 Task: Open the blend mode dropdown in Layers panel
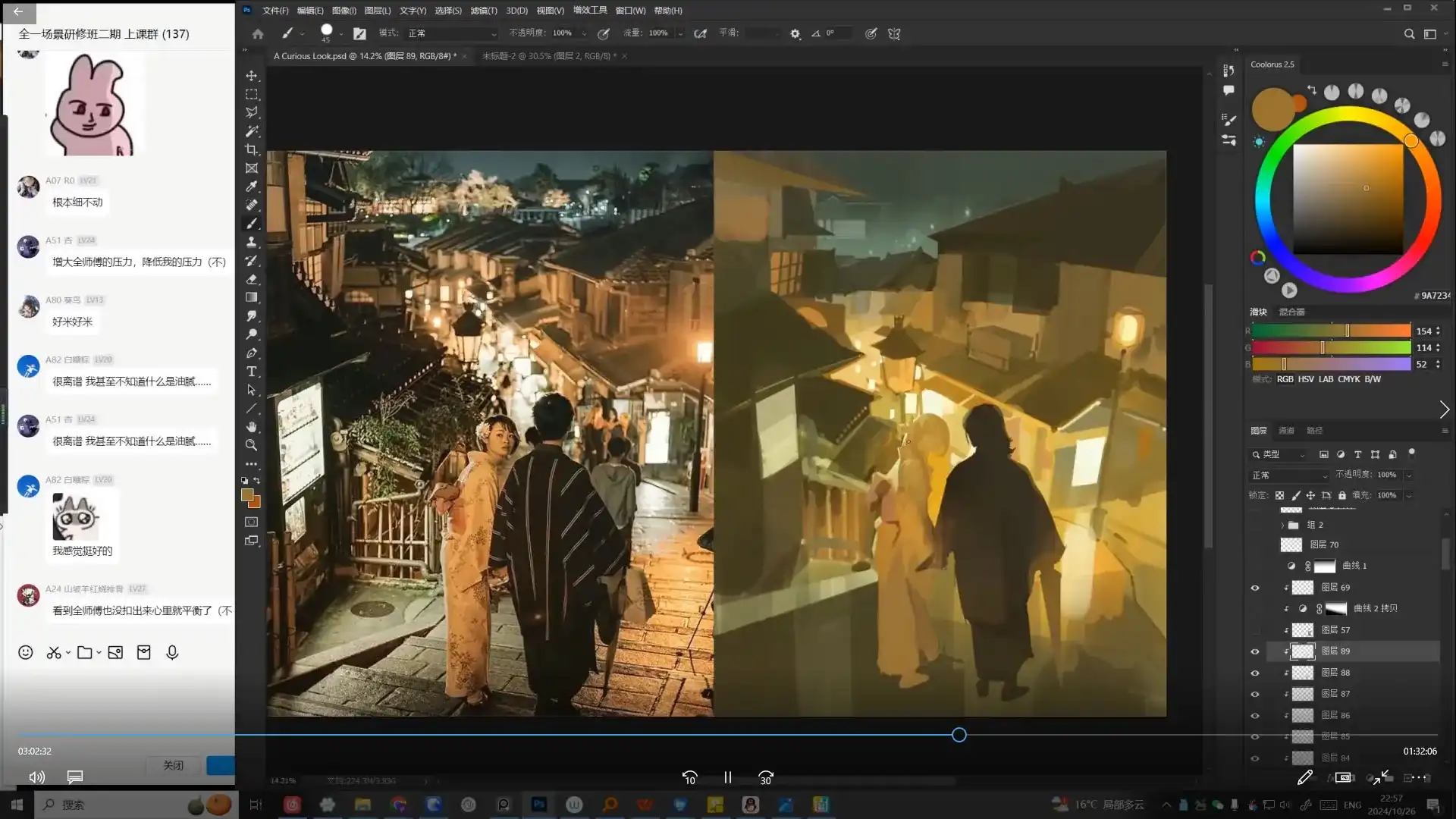(x=1288, y=475)
